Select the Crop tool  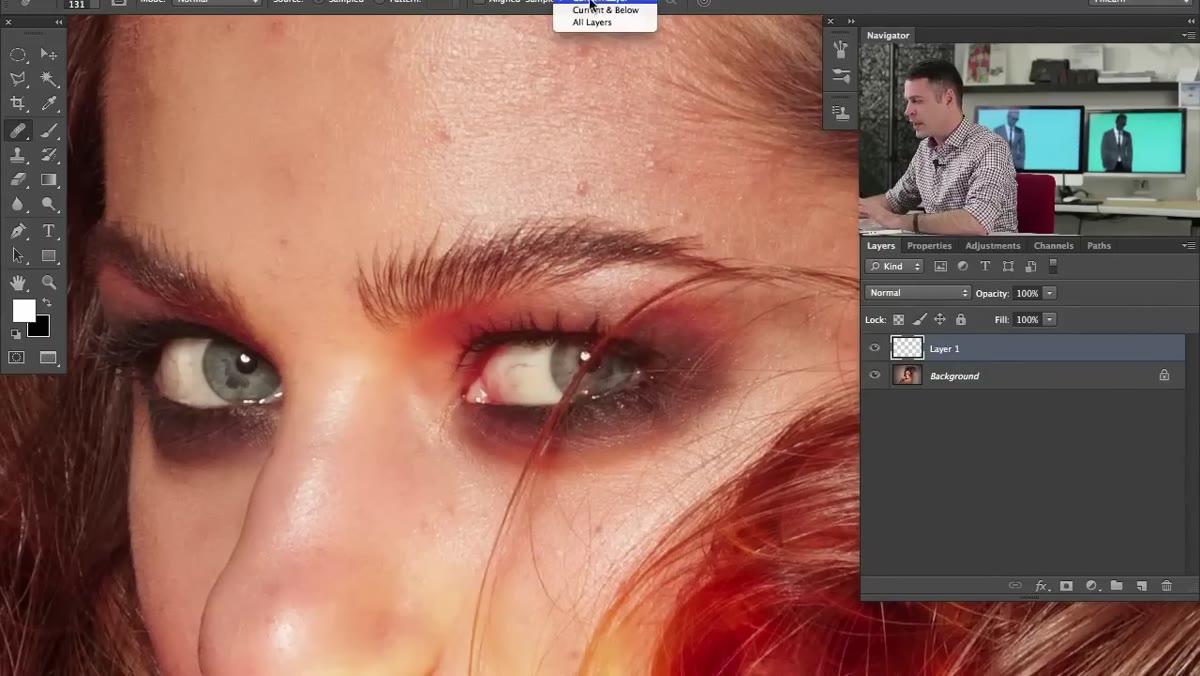pyautogui.click(x=18, y=104)
